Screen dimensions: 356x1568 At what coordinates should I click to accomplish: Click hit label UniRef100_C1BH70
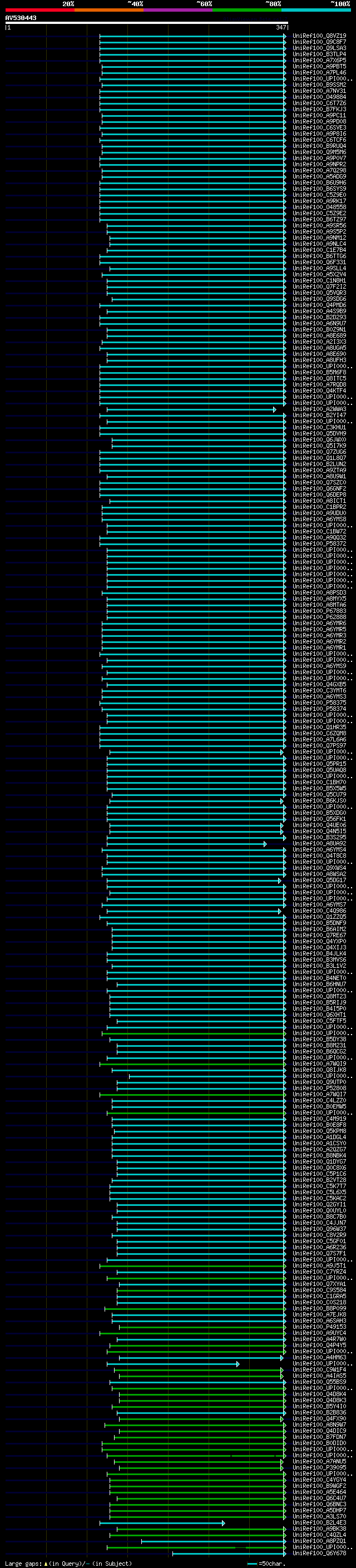tap(319, 783)
